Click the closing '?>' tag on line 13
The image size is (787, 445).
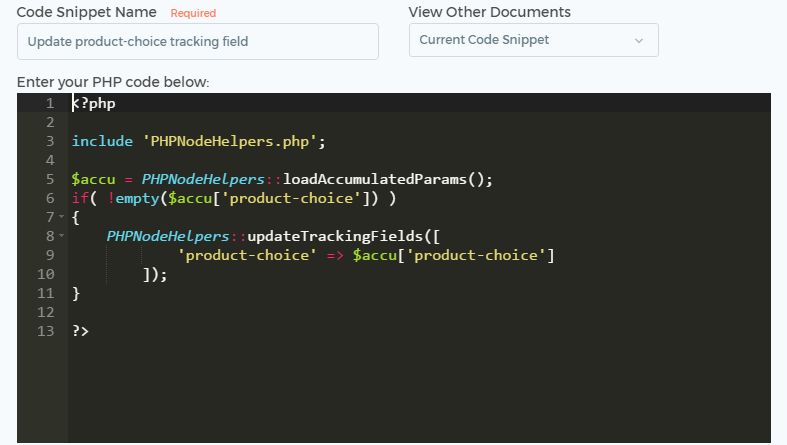pyautogui.click(x=80, y=331)
